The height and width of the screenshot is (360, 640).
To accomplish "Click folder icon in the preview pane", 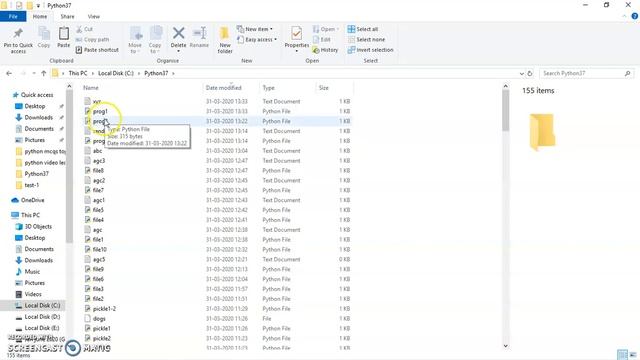I will [x=542, y=132].
